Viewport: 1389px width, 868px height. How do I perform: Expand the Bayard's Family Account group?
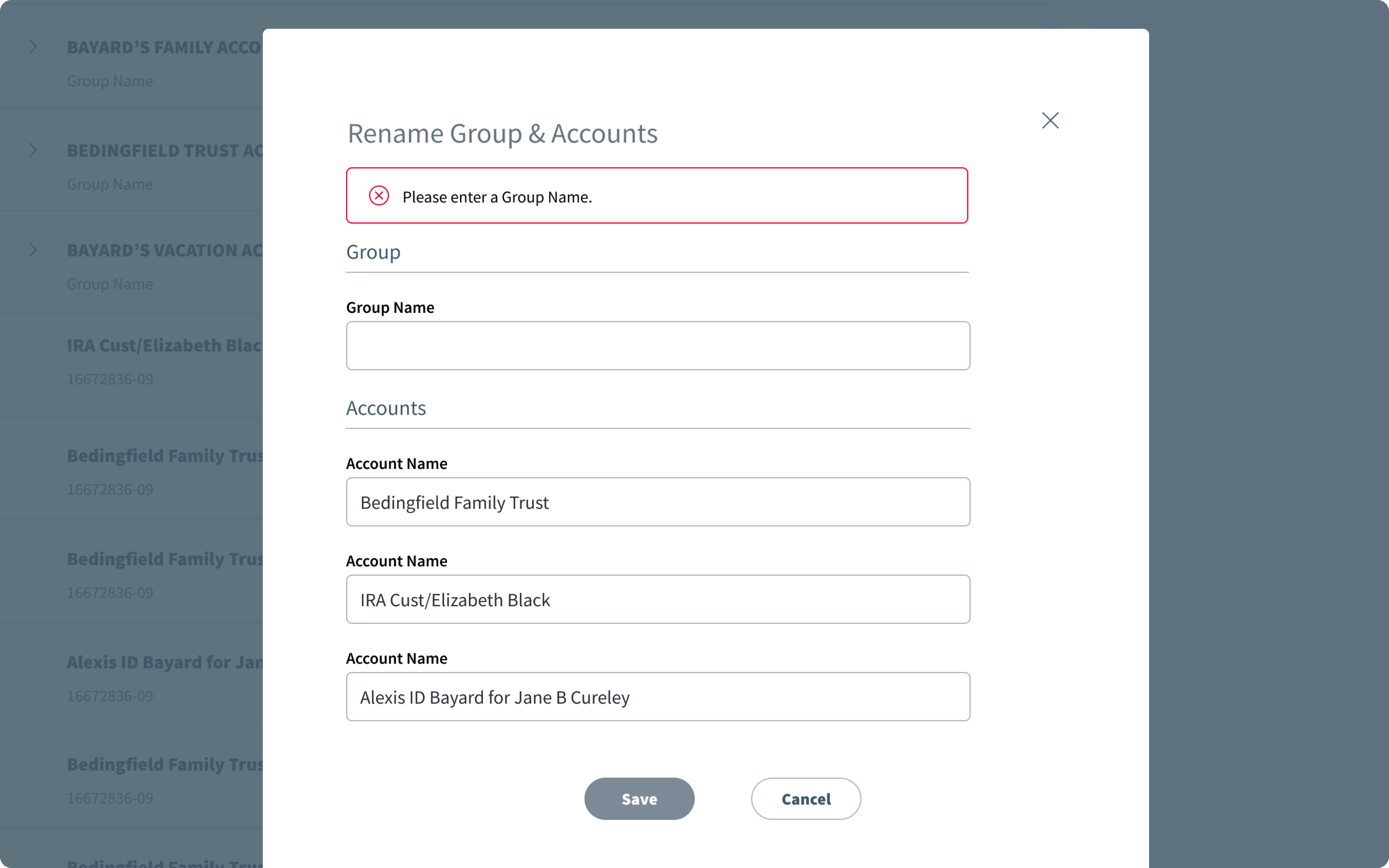click(x=33, y=47)
